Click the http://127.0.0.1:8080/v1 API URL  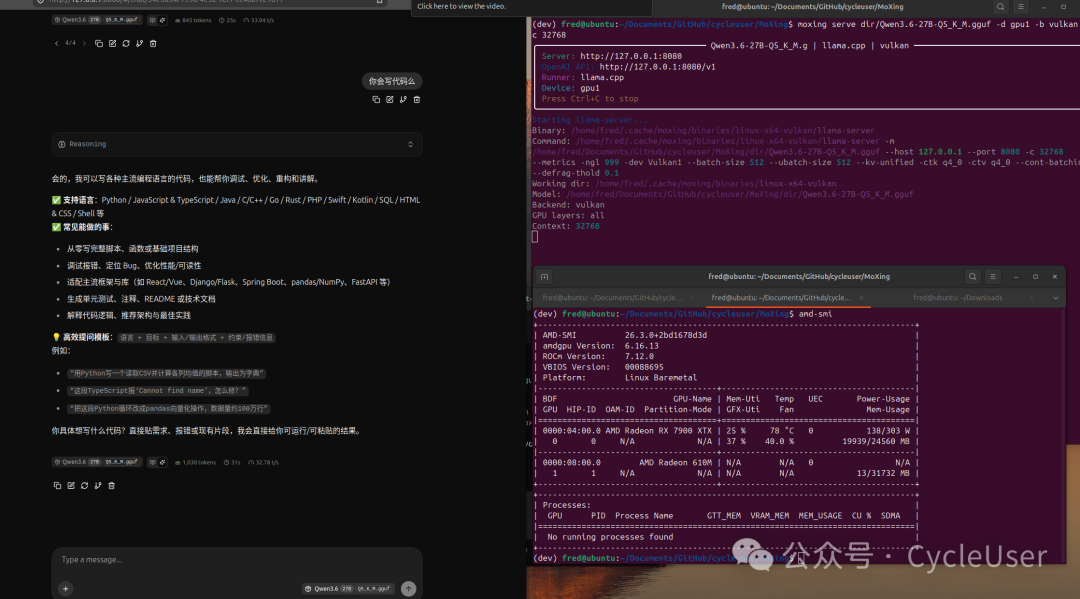pos(657,67)
